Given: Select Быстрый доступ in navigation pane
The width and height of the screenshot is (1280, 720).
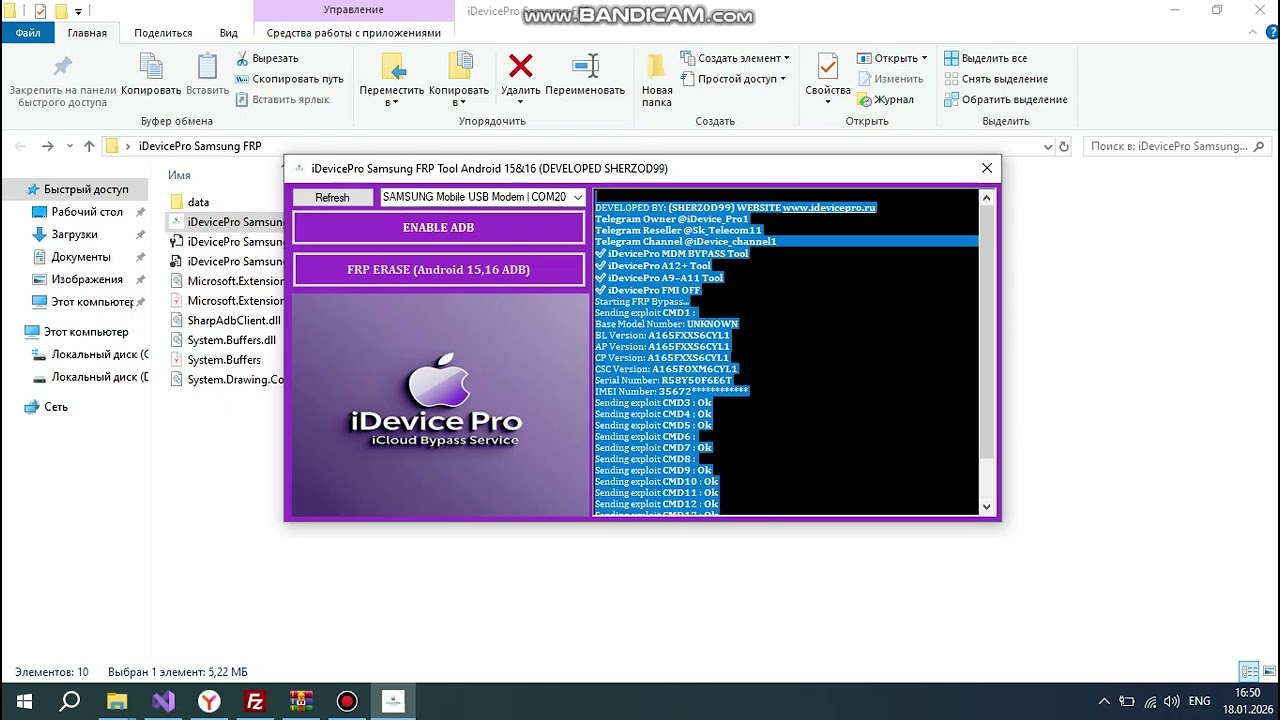Looking at the screenshot, I should [x=86, y=189].
